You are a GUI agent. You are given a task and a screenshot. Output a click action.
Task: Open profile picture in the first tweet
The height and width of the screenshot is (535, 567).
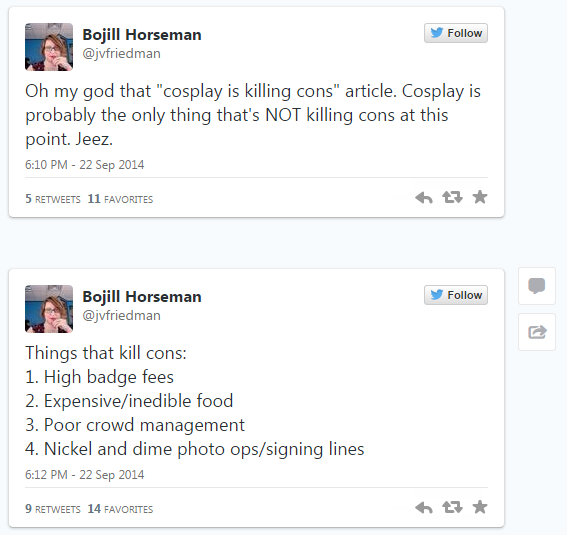[x=49, y=47]
